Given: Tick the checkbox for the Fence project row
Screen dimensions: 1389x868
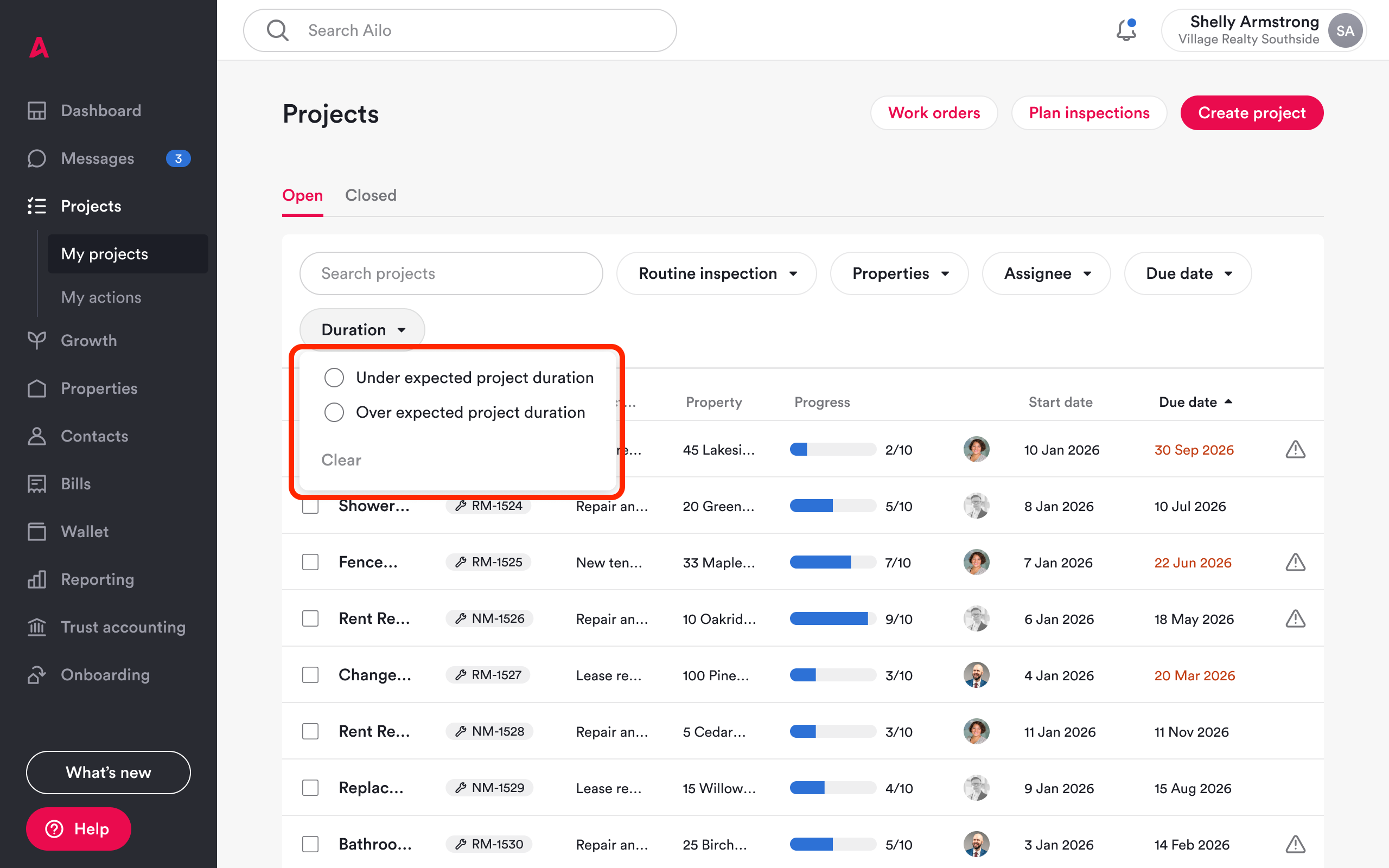Looking at the screenshot, I should tap(310, 562).
